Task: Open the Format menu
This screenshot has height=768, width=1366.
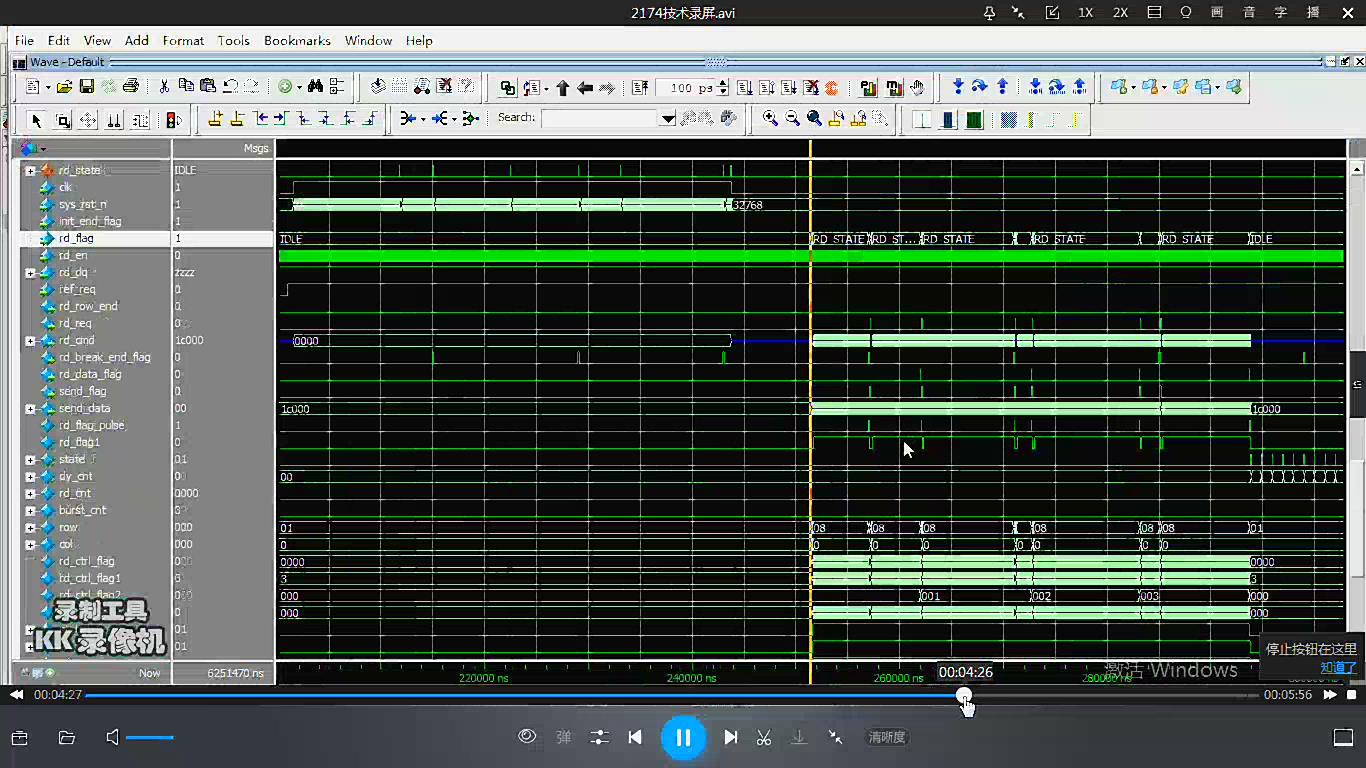Action: [183, 40]
